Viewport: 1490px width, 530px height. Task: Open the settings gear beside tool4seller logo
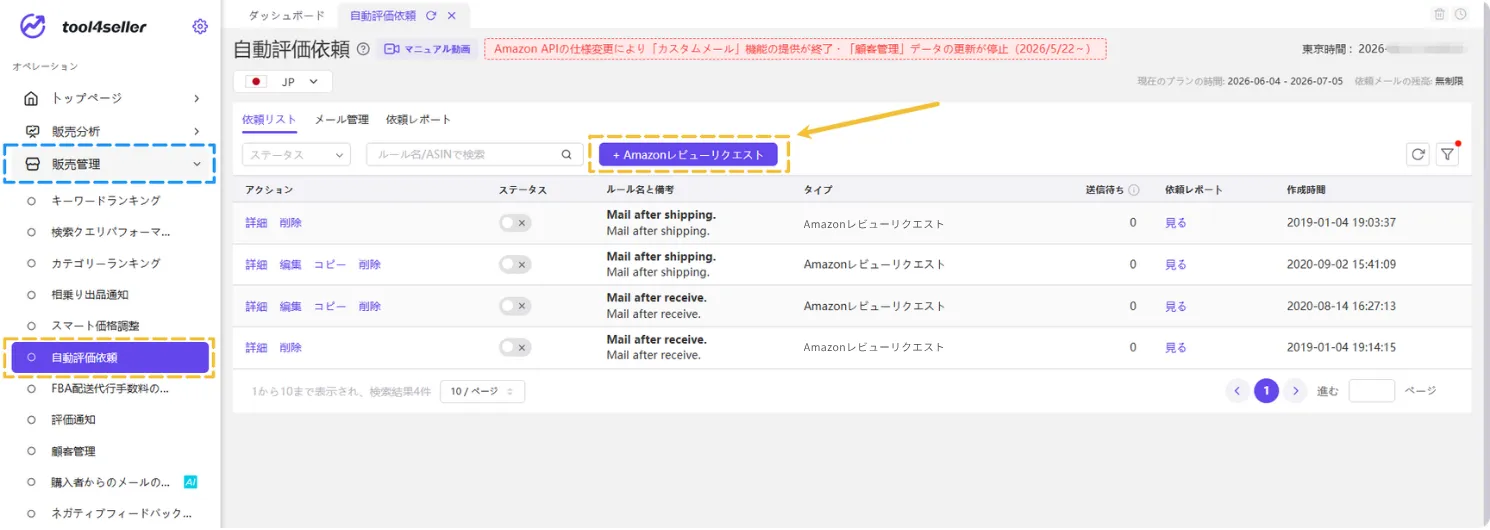[x=200, y=26]
